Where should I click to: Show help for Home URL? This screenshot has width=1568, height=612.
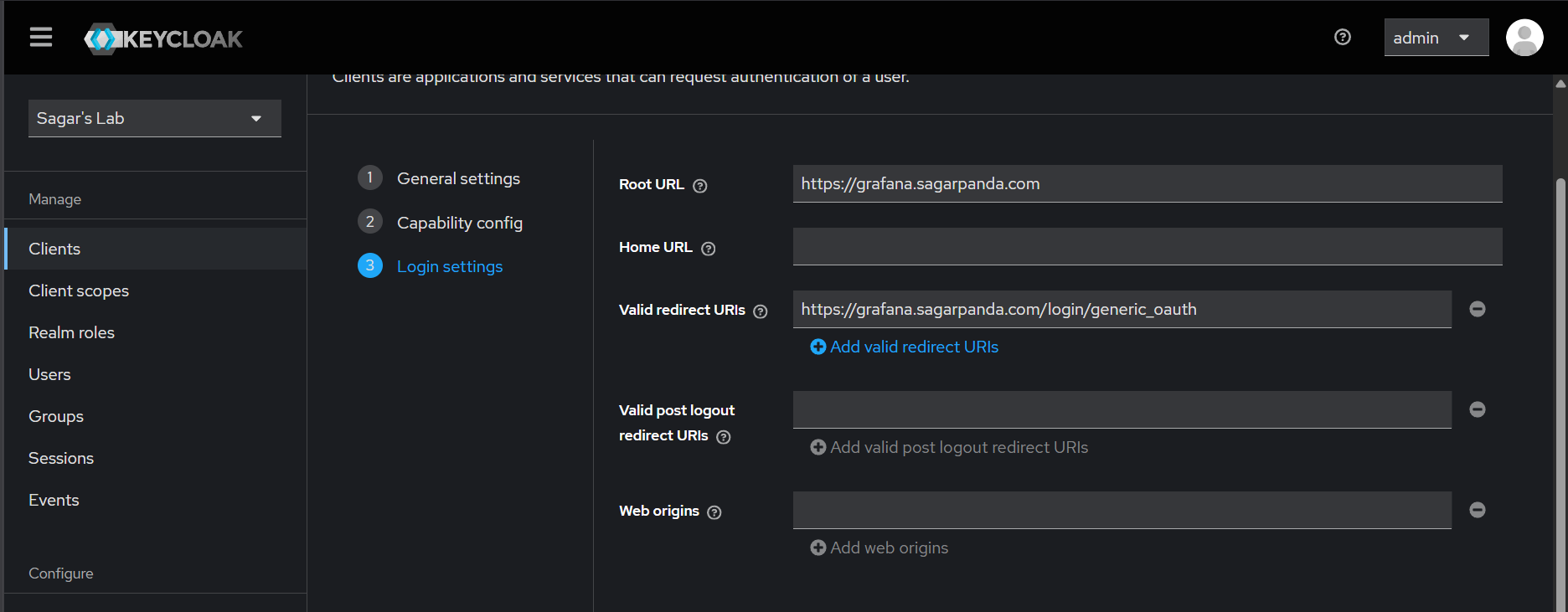pyautogui.click(x=709, y=249)
